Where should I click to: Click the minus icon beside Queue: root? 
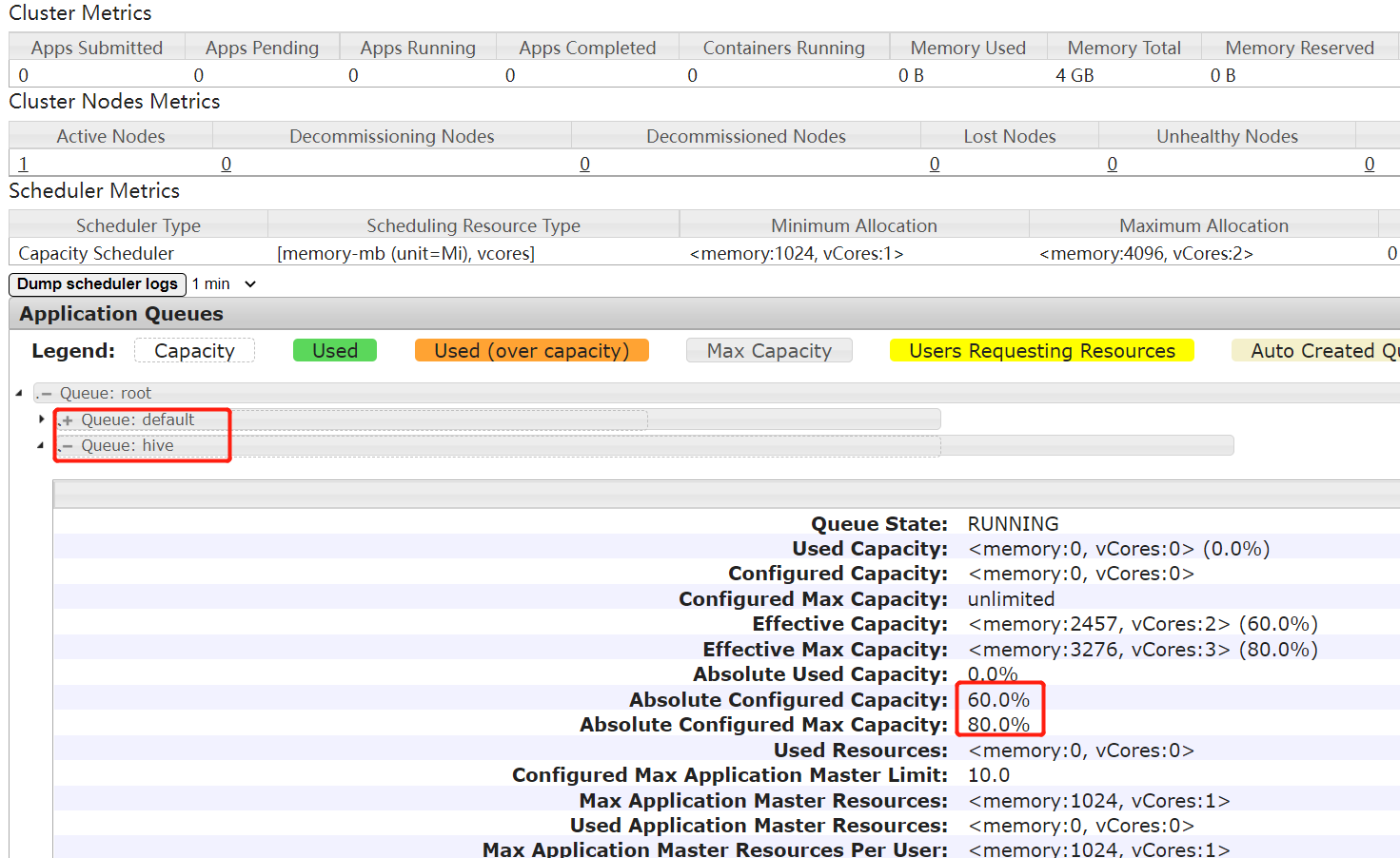tap(46, 394)
